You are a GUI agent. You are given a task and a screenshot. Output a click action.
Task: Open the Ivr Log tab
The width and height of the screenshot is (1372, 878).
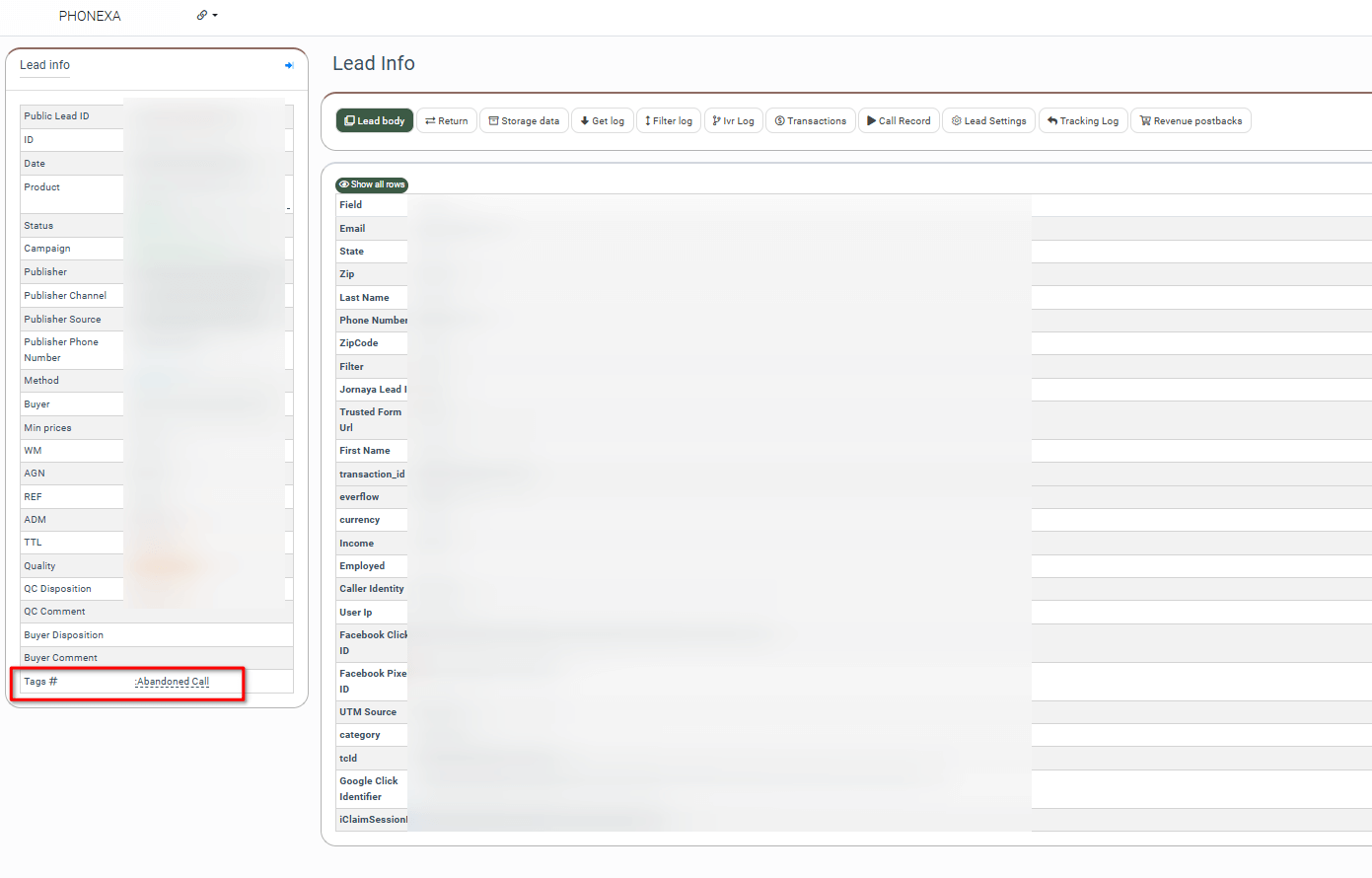(x=733, y=121)
